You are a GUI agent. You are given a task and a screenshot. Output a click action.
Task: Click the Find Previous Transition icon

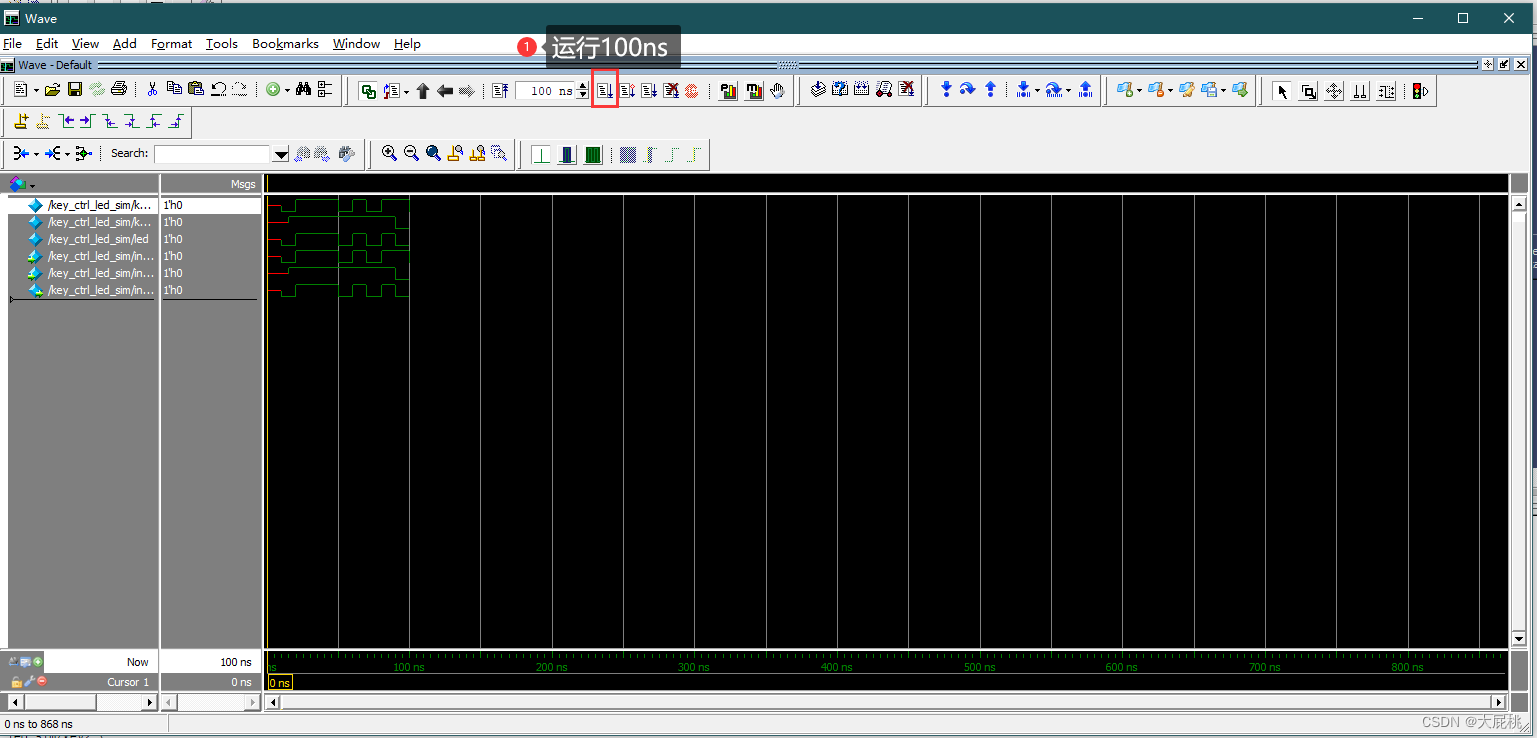66,121
